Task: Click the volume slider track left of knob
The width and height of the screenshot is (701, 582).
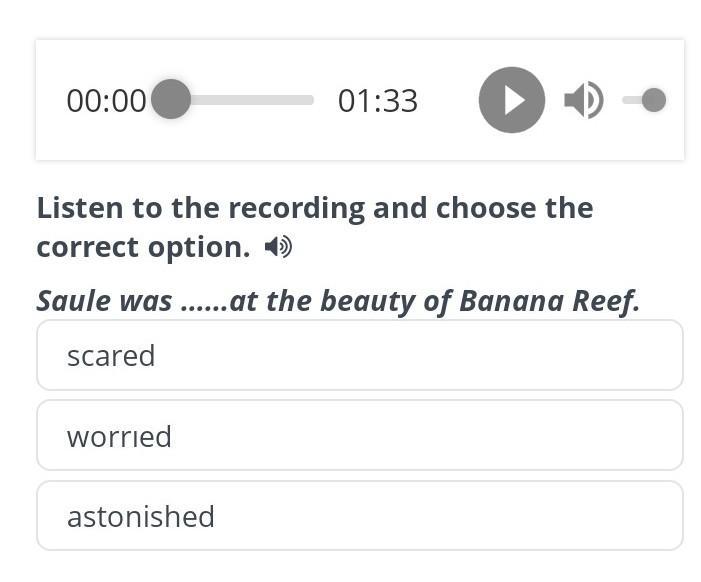Action: (632, 100)
